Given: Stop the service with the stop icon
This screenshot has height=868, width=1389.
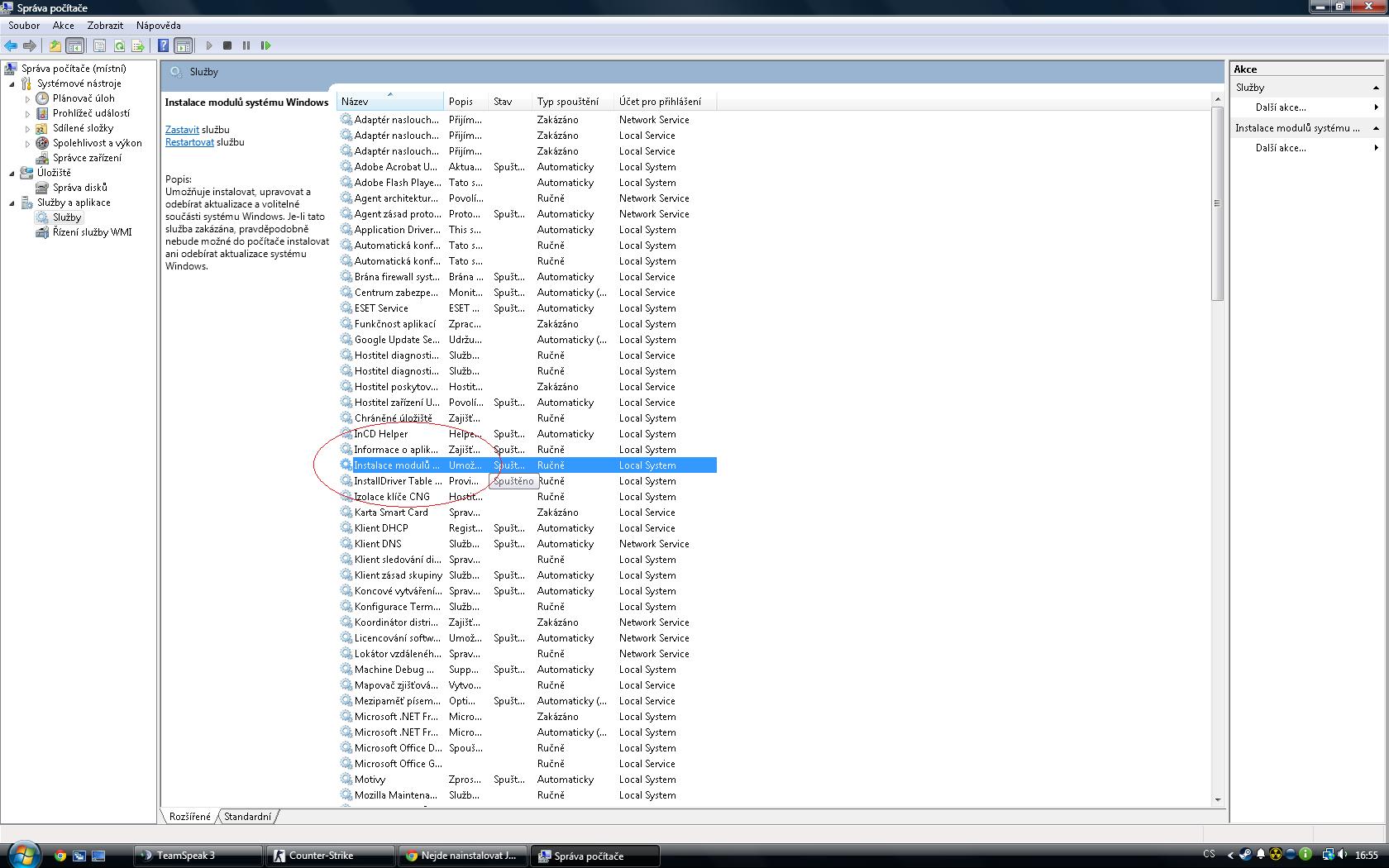Looking at the screenshot, I should [x=227, y=45].
